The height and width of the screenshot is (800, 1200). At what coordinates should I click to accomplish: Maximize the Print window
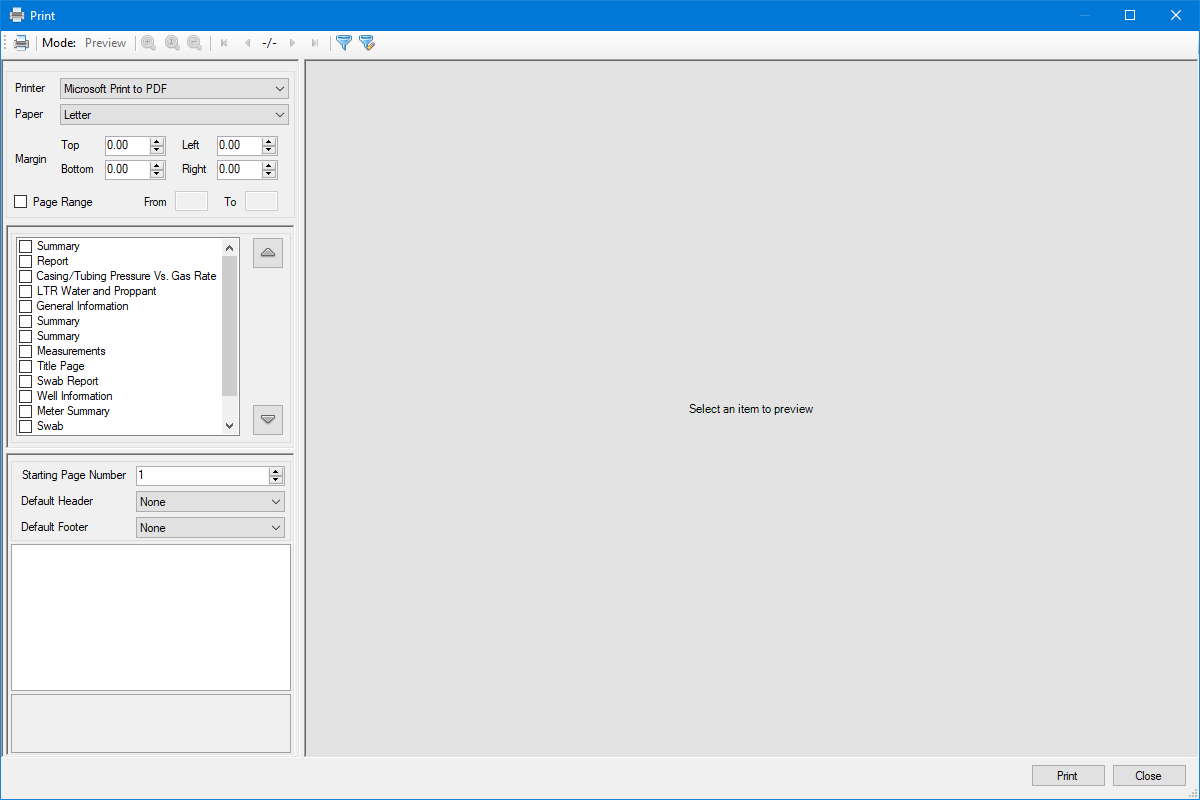point(1130,15)
